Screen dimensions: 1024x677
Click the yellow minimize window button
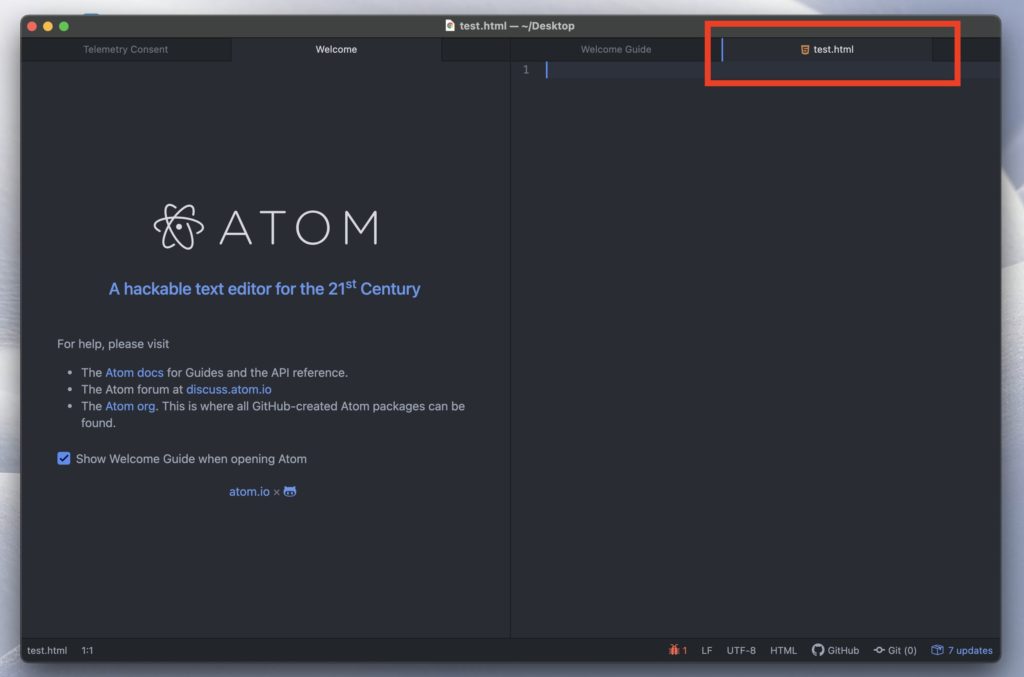click(x=48, y=26)
